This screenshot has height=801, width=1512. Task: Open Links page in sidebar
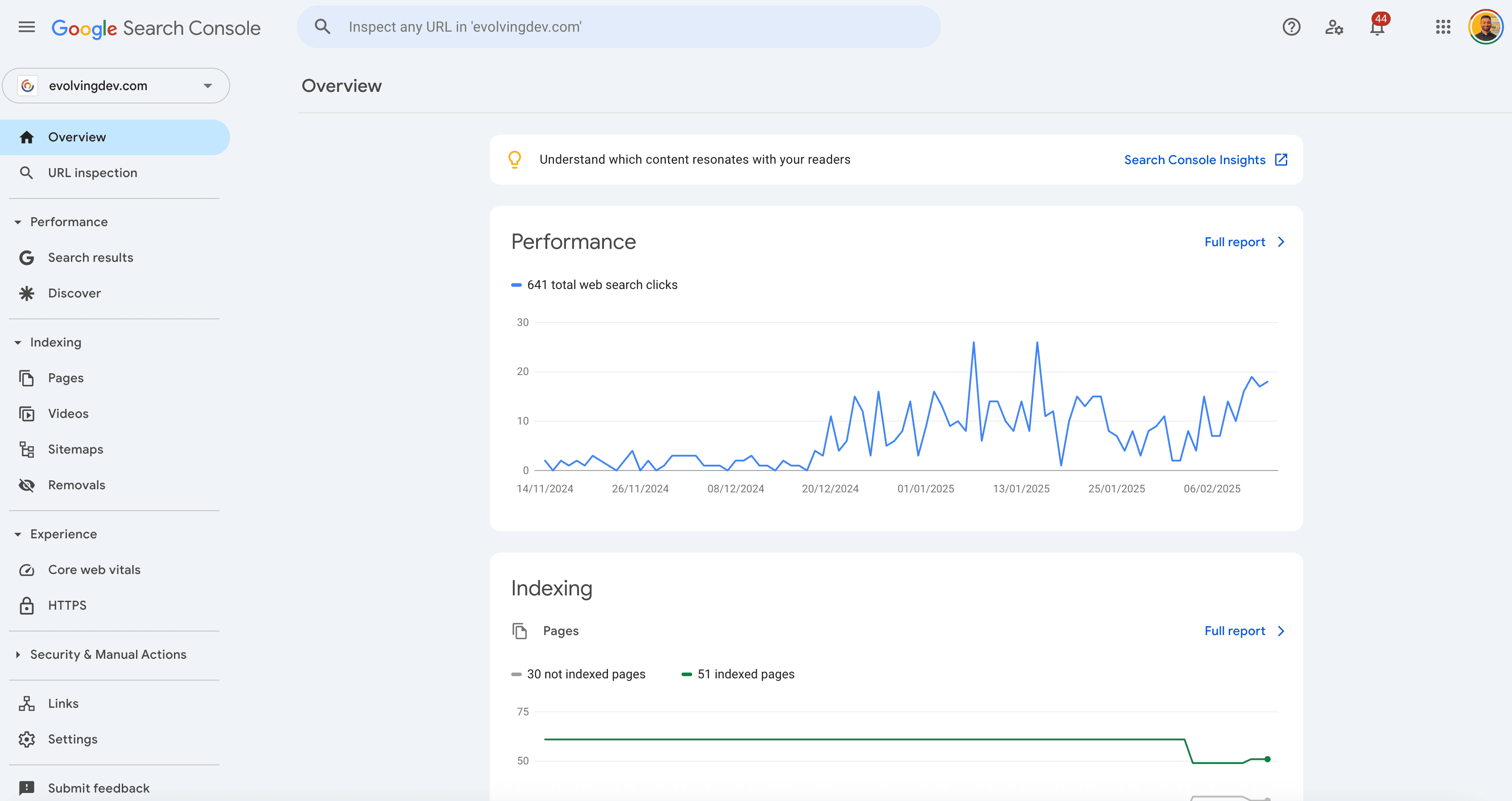coord(115,704)
